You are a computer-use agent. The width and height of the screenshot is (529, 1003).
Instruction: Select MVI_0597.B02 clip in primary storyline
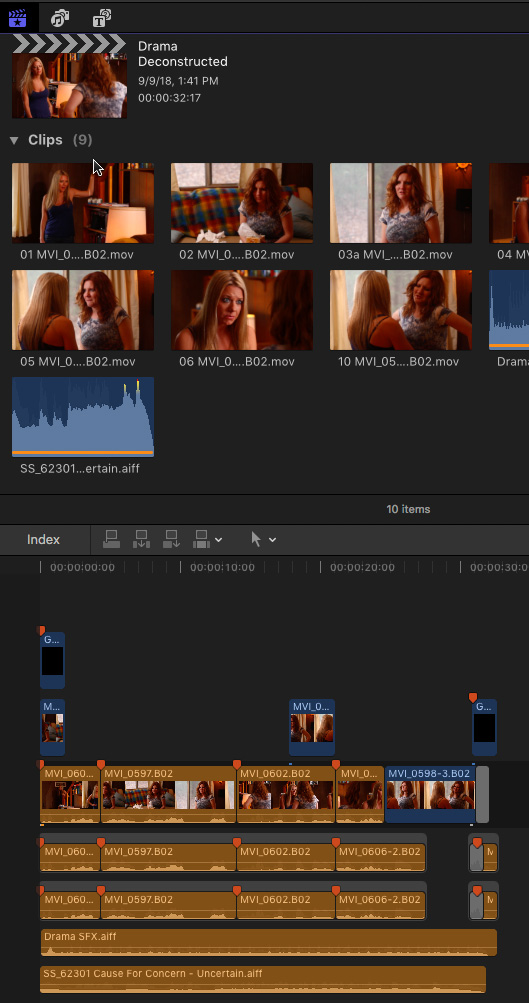[169, 795]
